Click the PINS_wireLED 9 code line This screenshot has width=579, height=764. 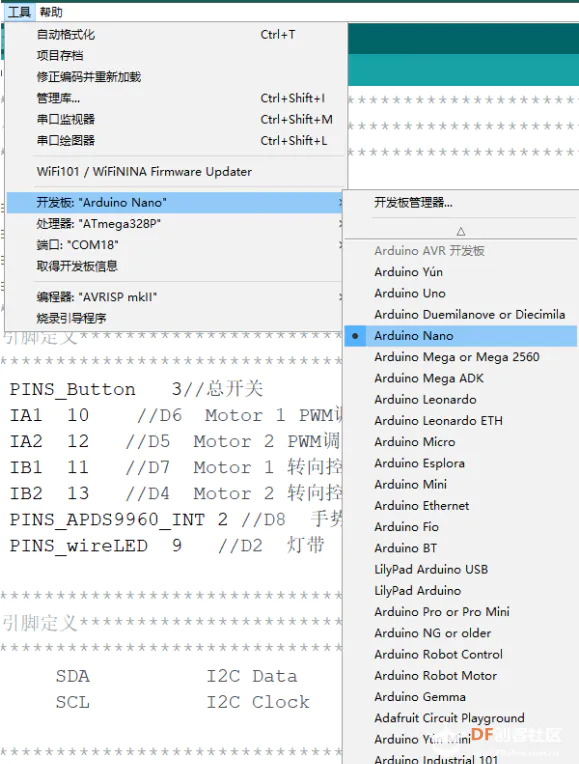tap(167, 545)
